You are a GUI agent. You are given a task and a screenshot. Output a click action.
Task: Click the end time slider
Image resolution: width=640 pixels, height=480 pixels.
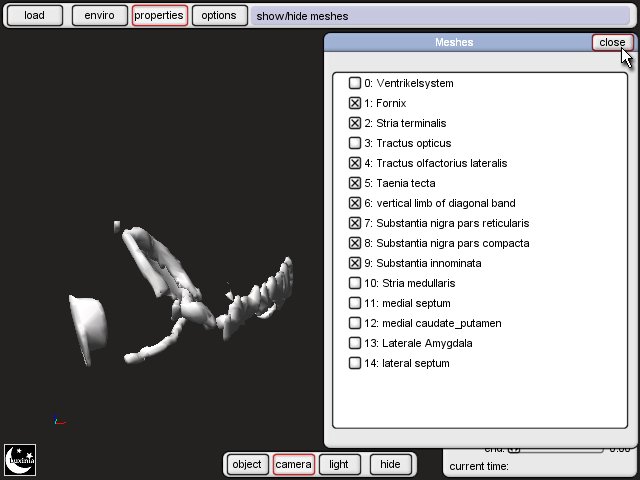point(555,449)
